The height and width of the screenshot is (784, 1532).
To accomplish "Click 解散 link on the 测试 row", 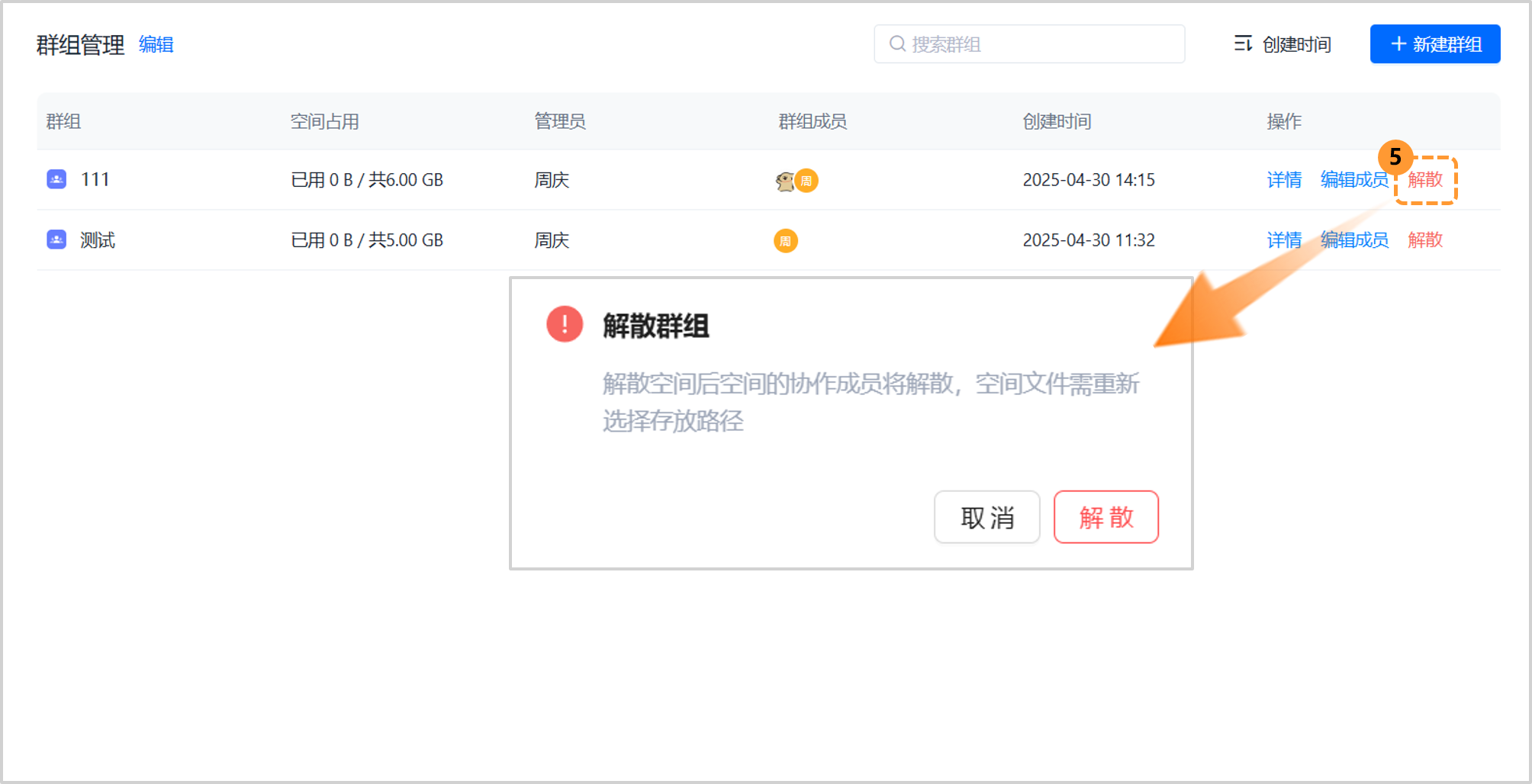I will 1425,239.
